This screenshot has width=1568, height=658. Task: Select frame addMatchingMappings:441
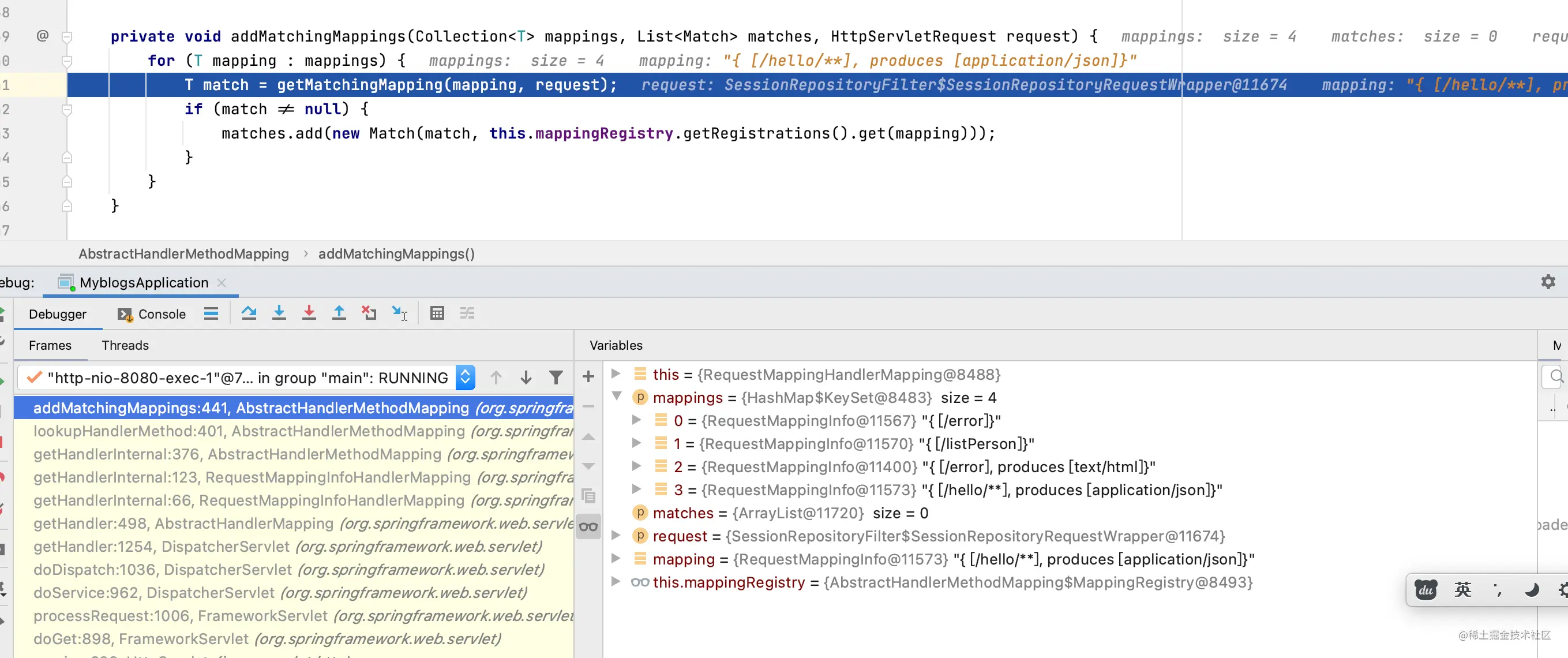click(294, 408)
